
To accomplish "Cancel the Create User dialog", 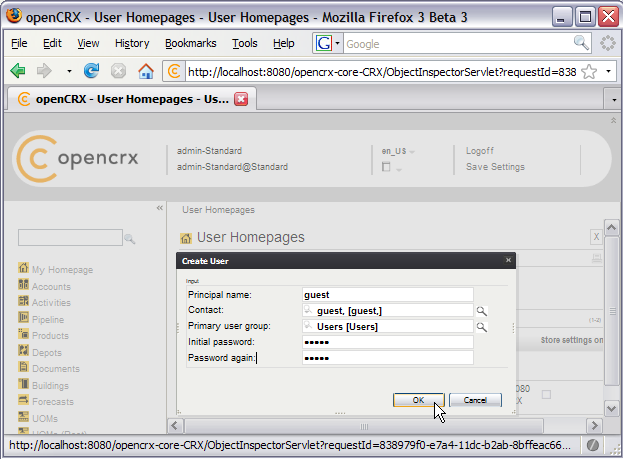I will [x=475, y=400].
